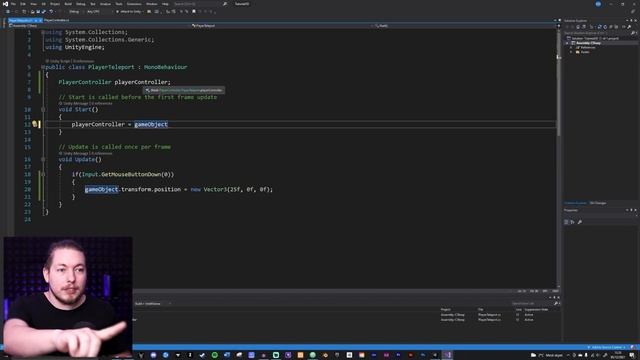Open the Start() member navigation dropdown

pyautogui.click(x=464, y=25)
